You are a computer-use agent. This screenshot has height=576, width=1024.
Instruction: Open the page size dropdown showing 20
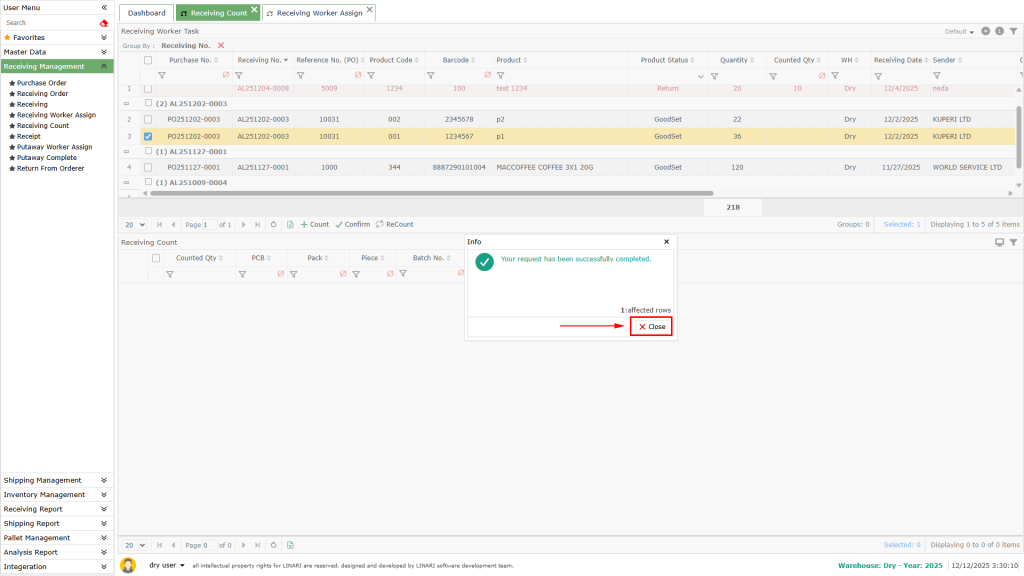coord(134,224)
